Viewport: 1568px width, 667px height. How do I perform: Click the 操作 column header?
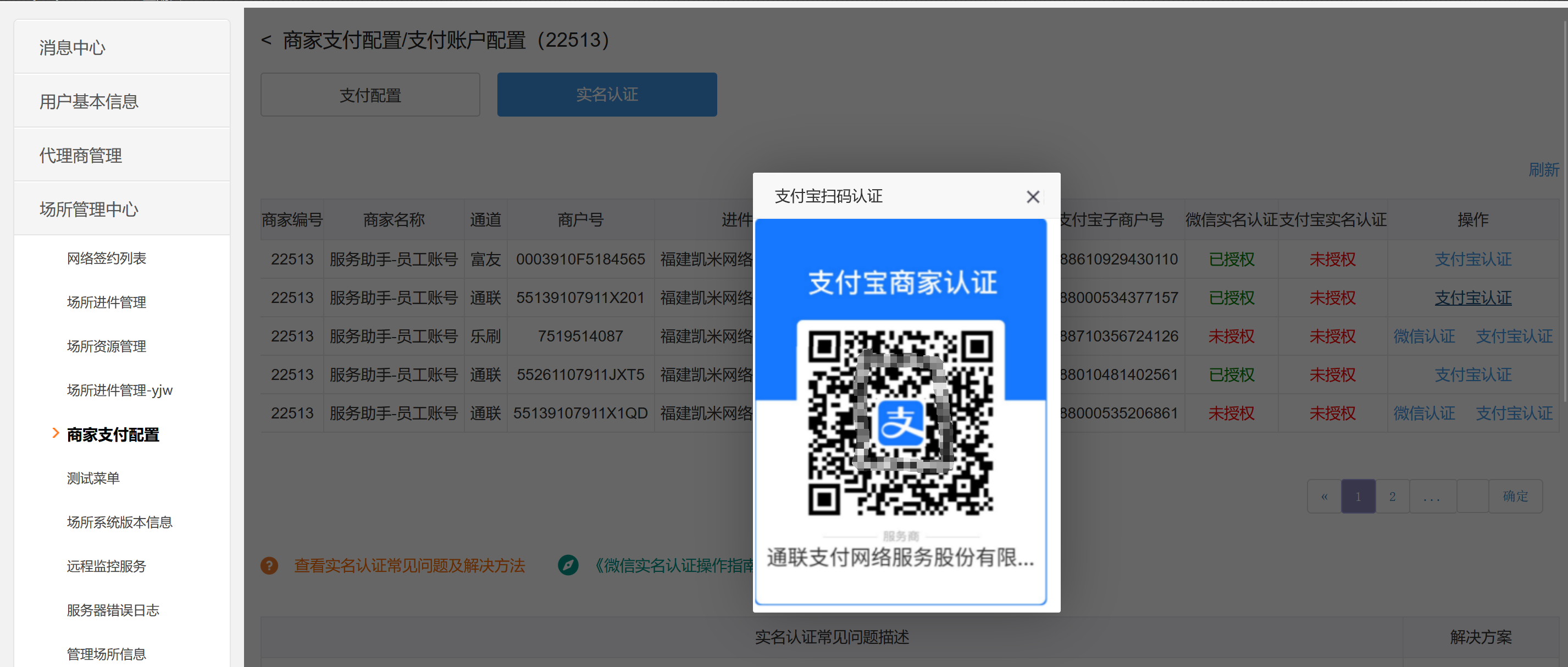[1472, 220]
